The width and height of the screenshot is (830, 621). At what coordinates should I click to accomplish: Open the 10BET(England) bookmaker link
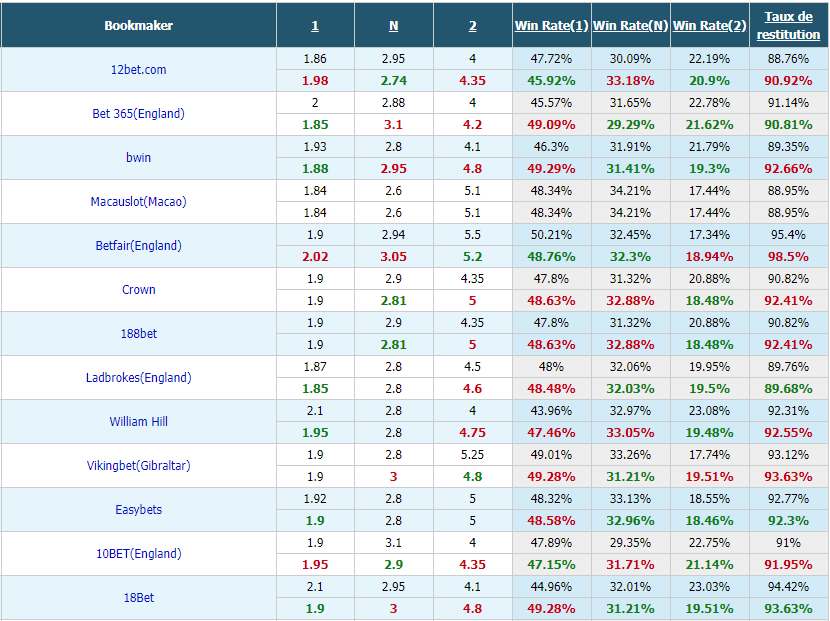[138, 553]
